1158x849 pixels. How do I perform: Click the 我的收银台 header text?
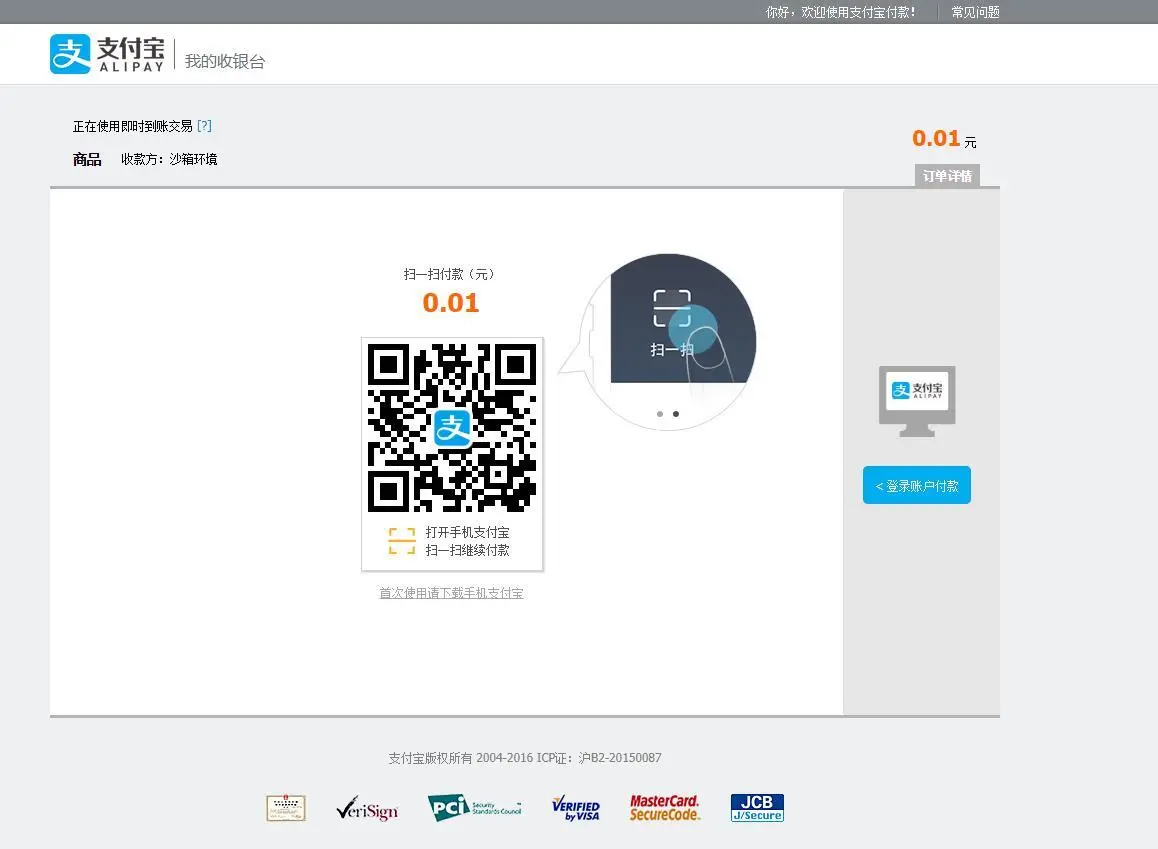225,61
